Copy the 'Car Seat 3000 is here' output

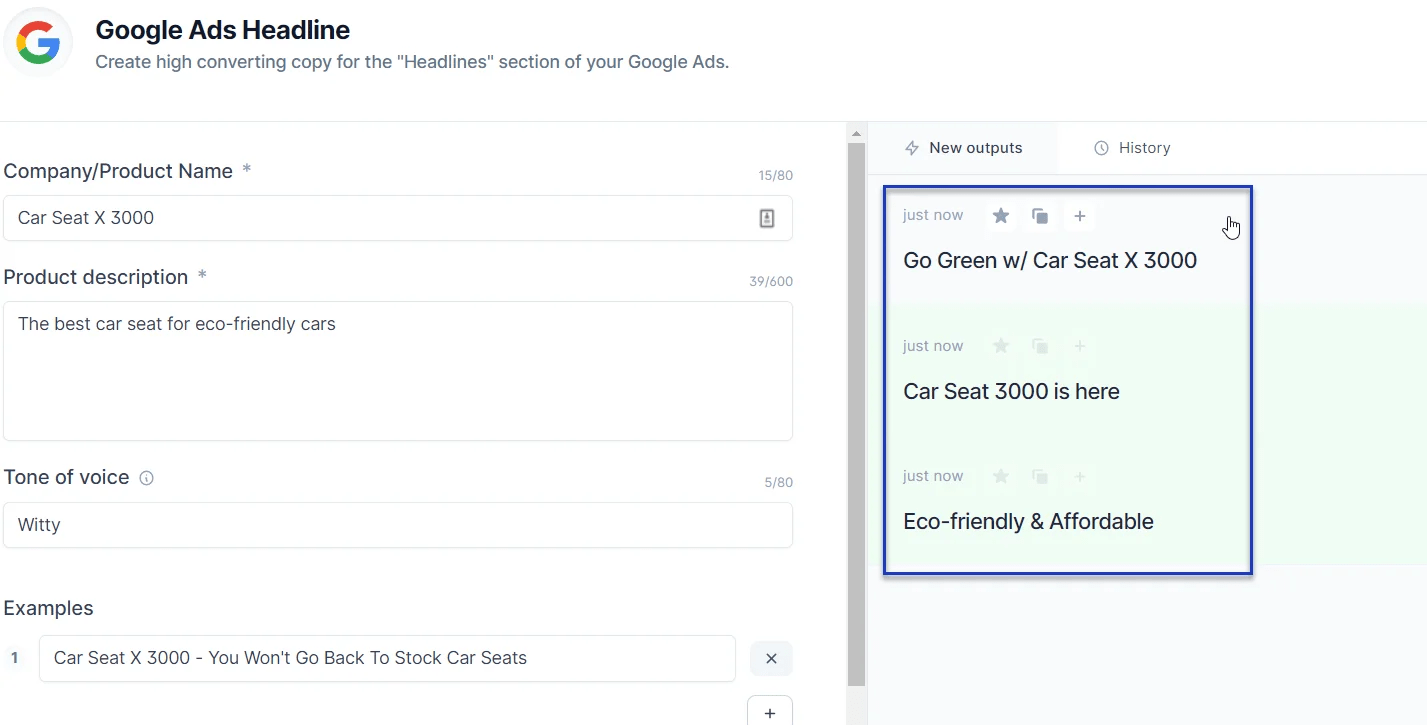point(1040,346)
